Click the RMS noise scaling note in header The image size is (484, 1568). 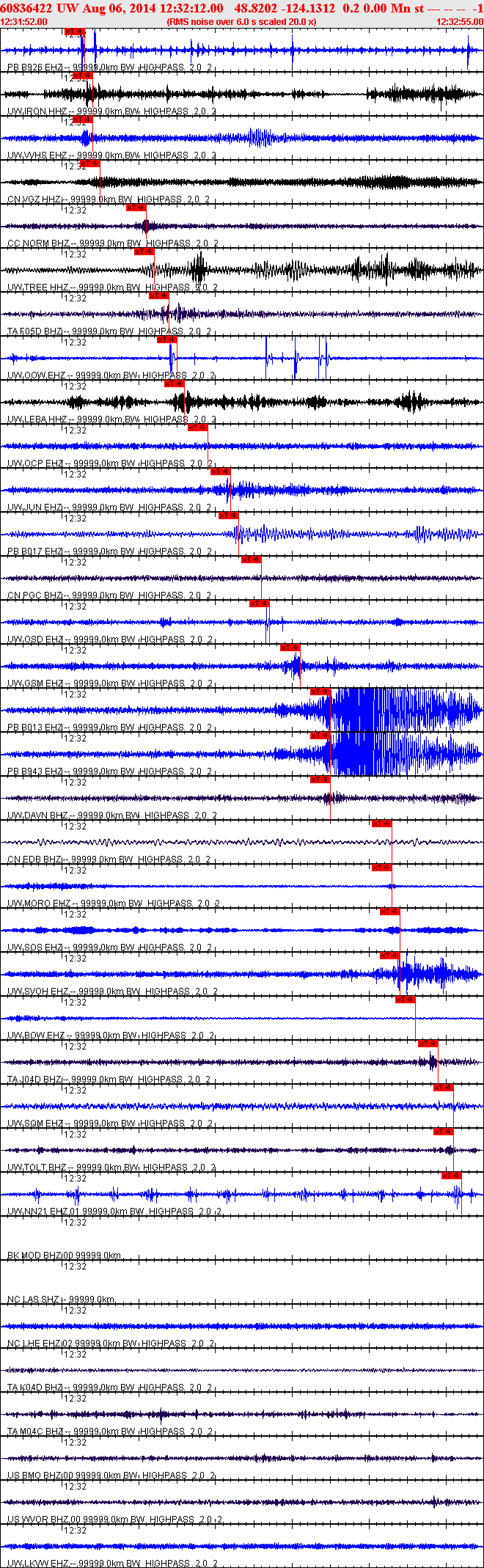tap(241, 22)
